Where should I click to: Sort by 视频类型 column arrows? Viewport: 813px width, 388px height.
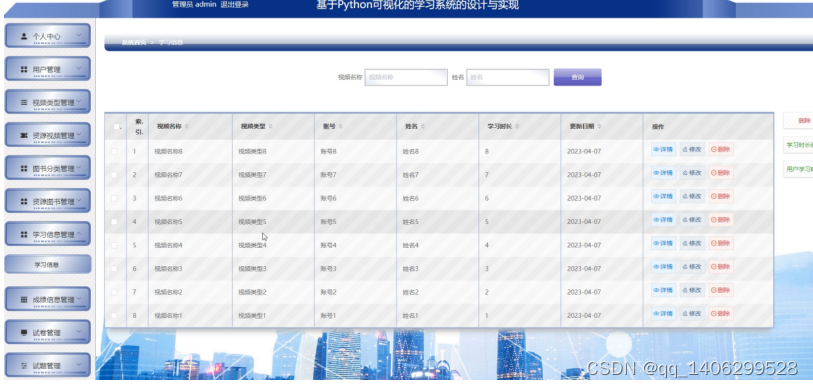[x=270, y=126]
